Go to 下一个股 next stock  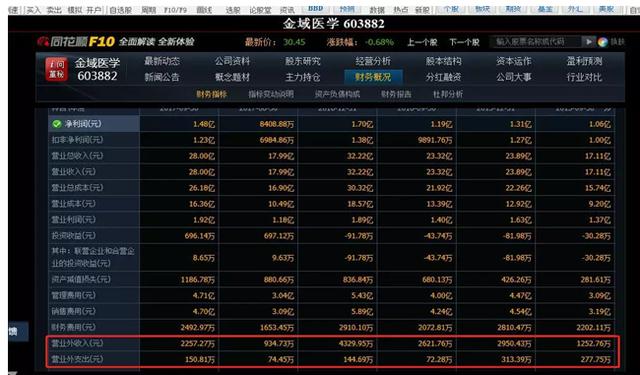pyautogui.click(x=464, y=42)
